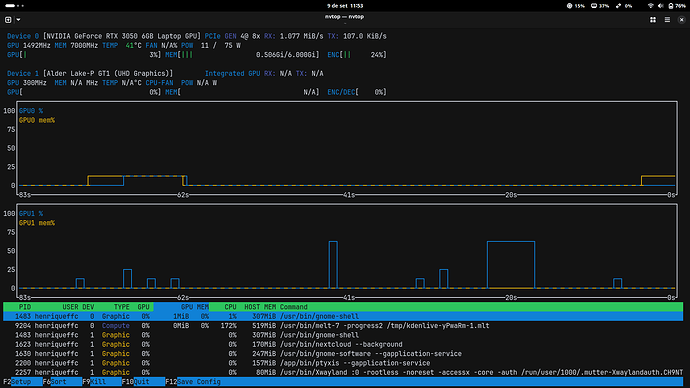The height and width of the screenshot is (388, 690).
Task: Open a new terminal tab
Action: pyautogui.click(x=8, y=20)
